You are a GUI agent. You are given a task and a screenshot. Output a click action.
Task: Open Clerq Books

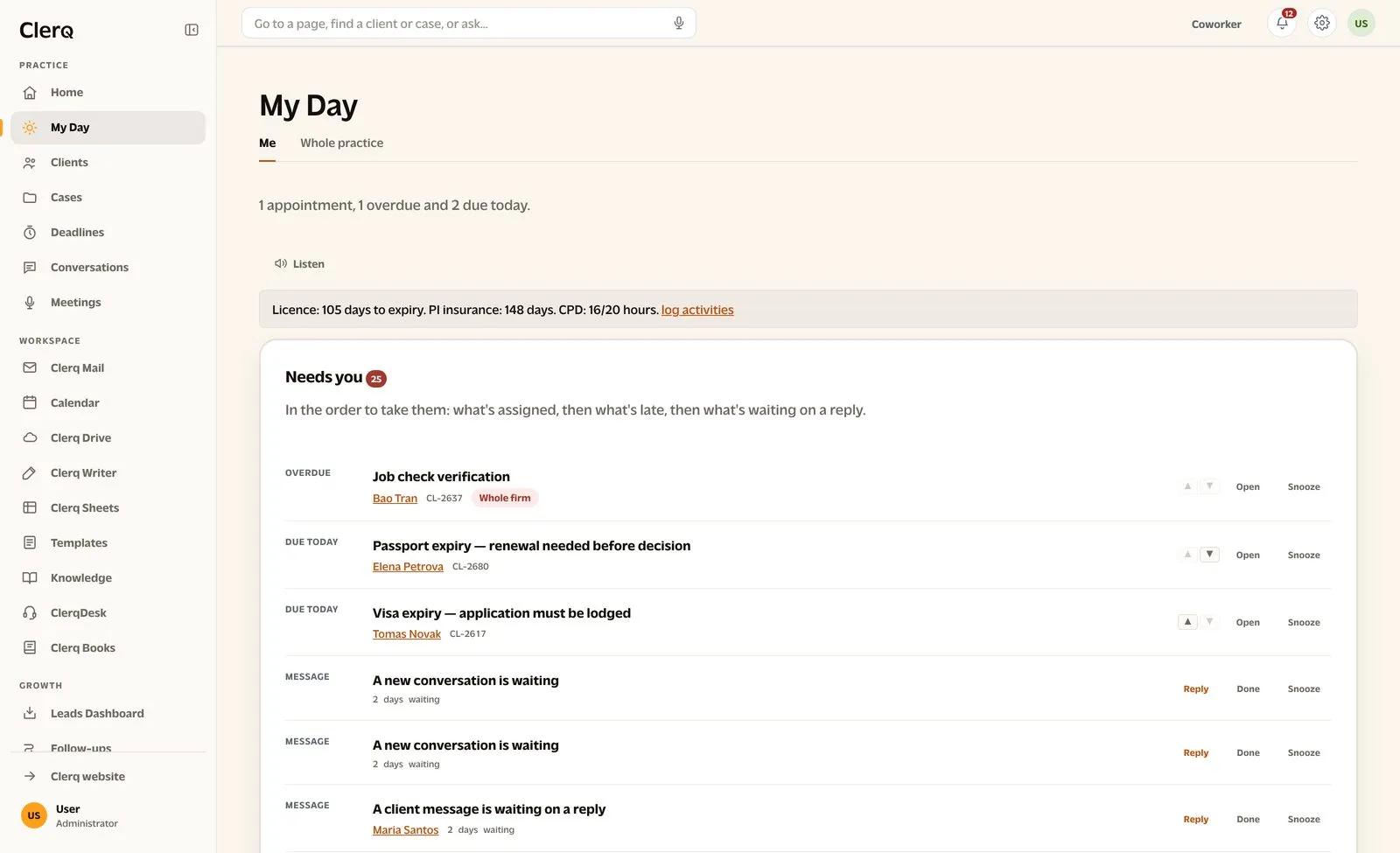pyautogui.click(x=108, y=648)
